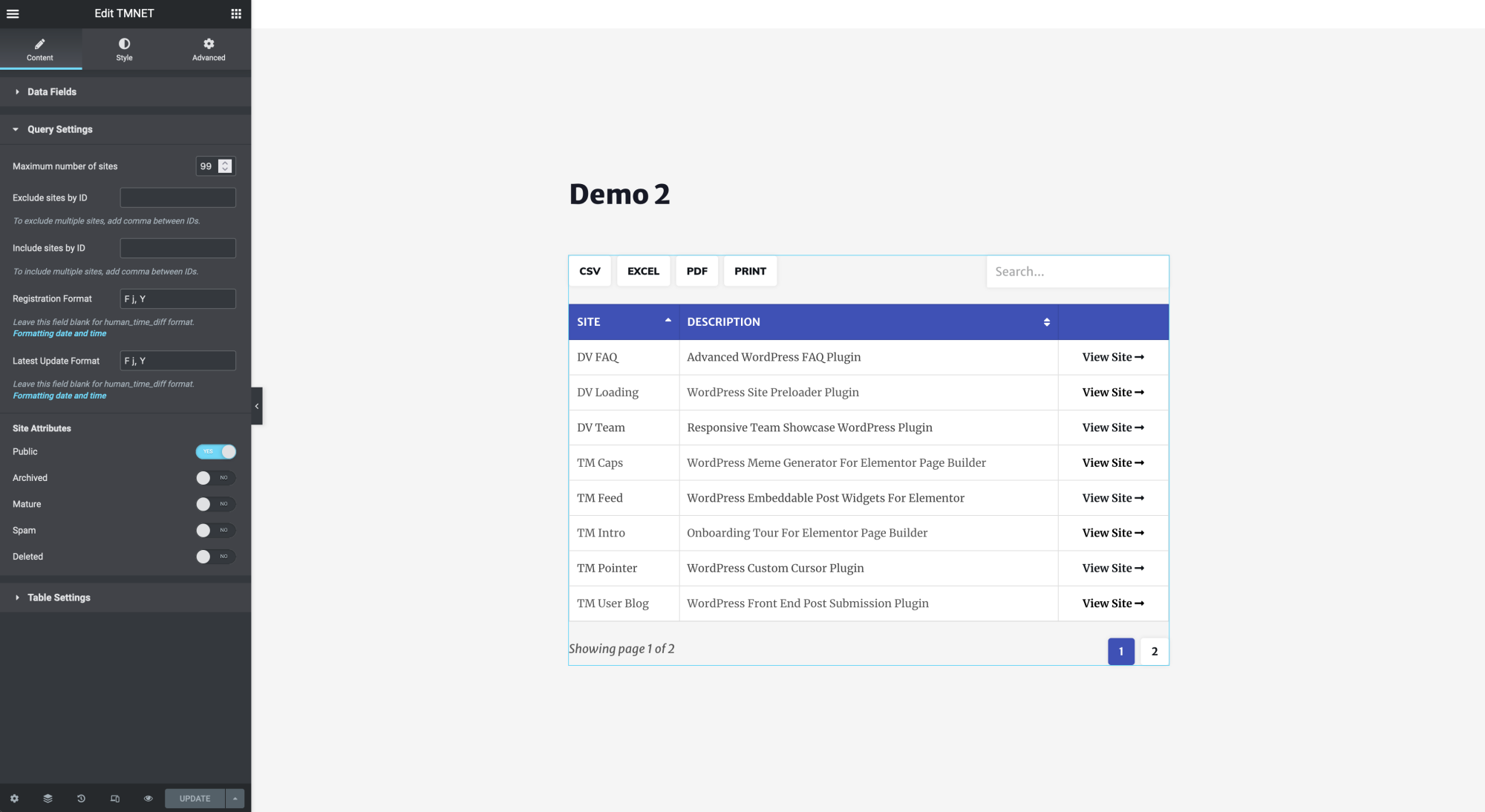
Task: Click the PDF export button
Action: click(696, 271)
